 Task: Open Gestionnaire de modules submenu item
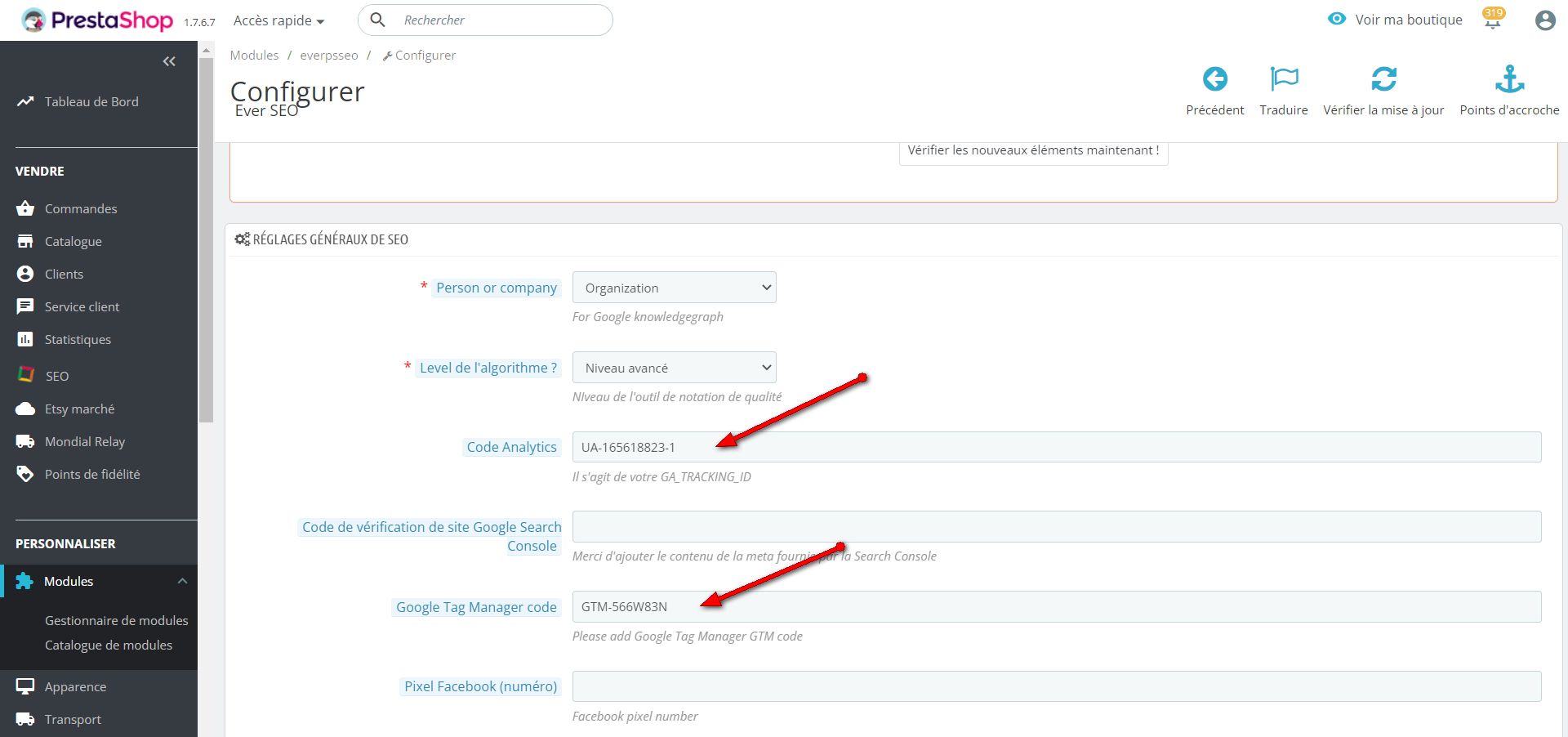(x=116, y=620)
